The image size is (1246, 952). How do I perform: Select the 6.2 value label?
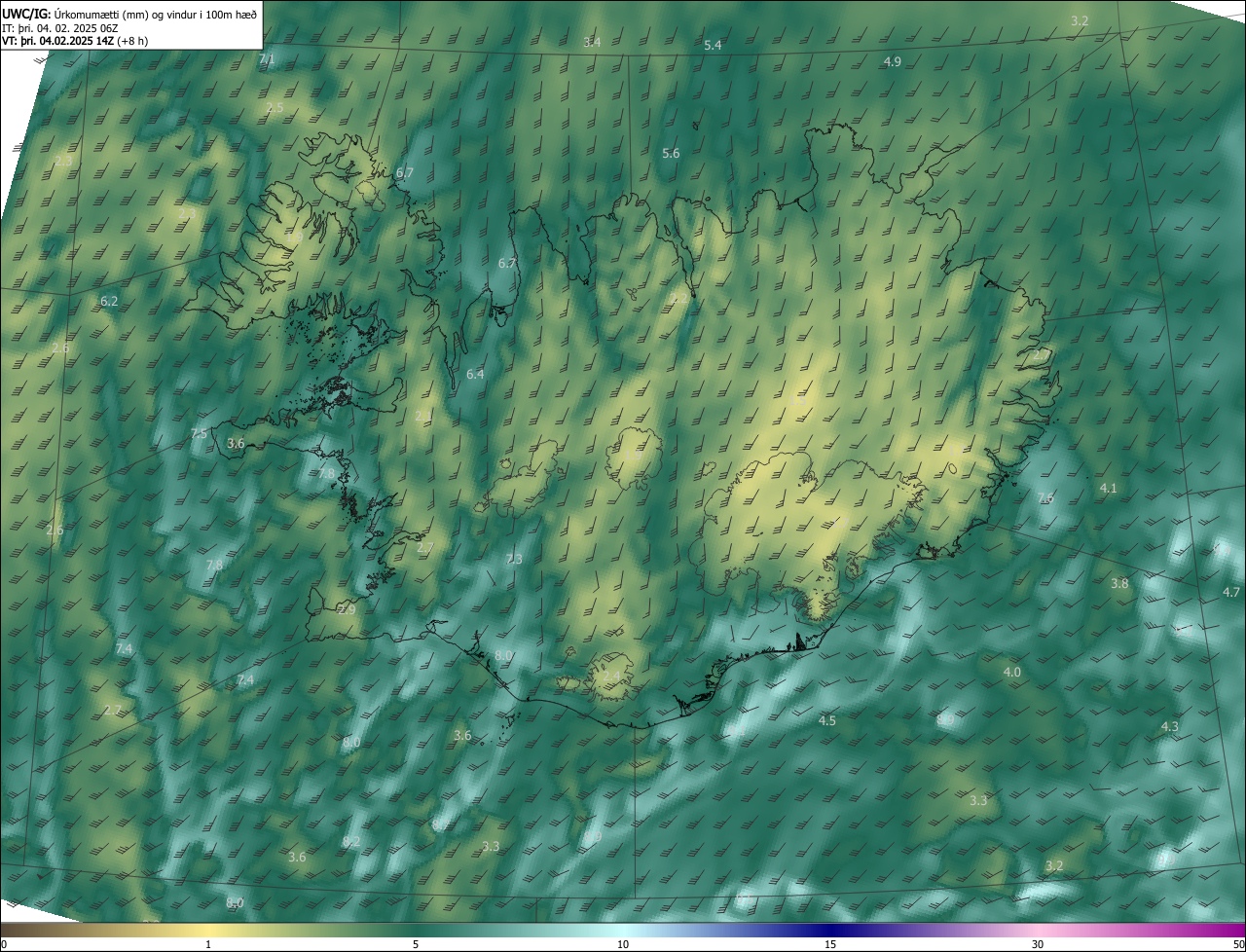109,301
